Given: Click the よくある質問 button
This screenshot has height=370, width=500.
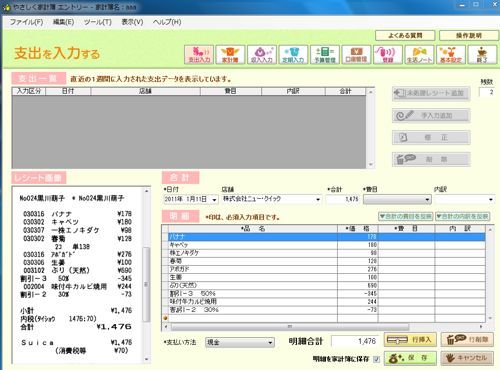Looking at the screenshot, I should (x=405, y=35).
